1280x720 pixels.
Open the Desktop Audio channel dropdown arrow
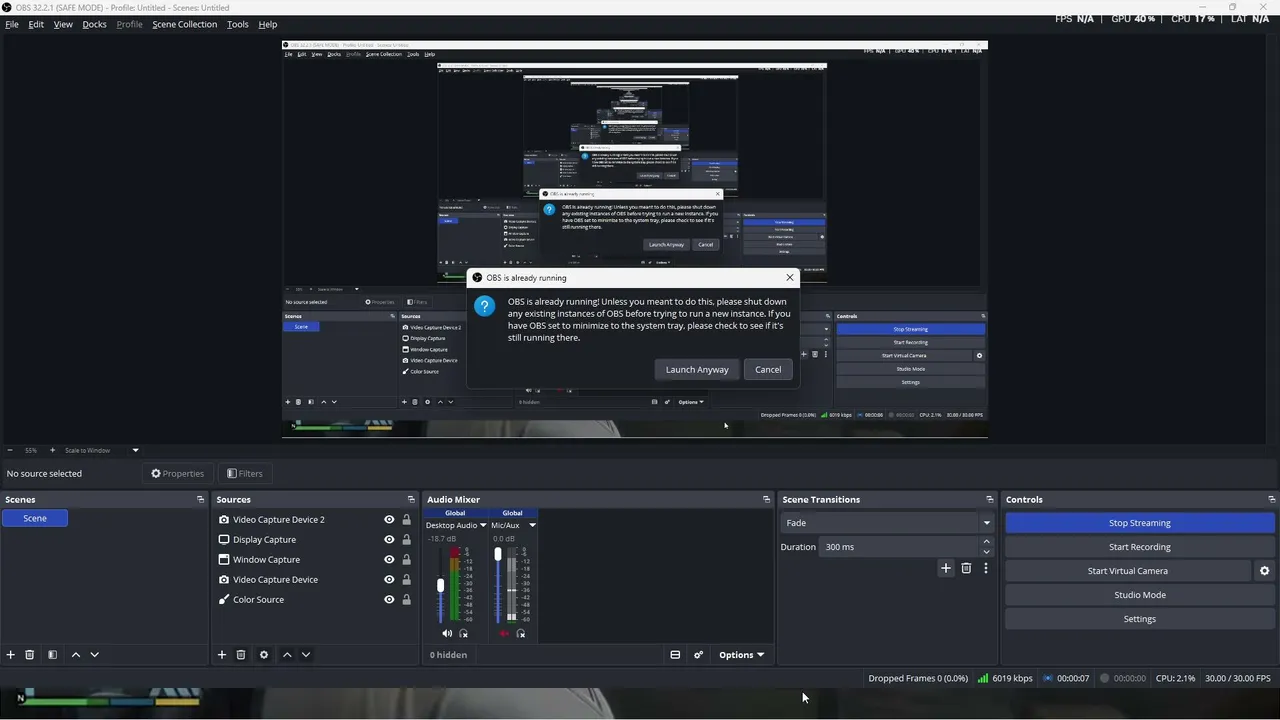coord(483,525)
